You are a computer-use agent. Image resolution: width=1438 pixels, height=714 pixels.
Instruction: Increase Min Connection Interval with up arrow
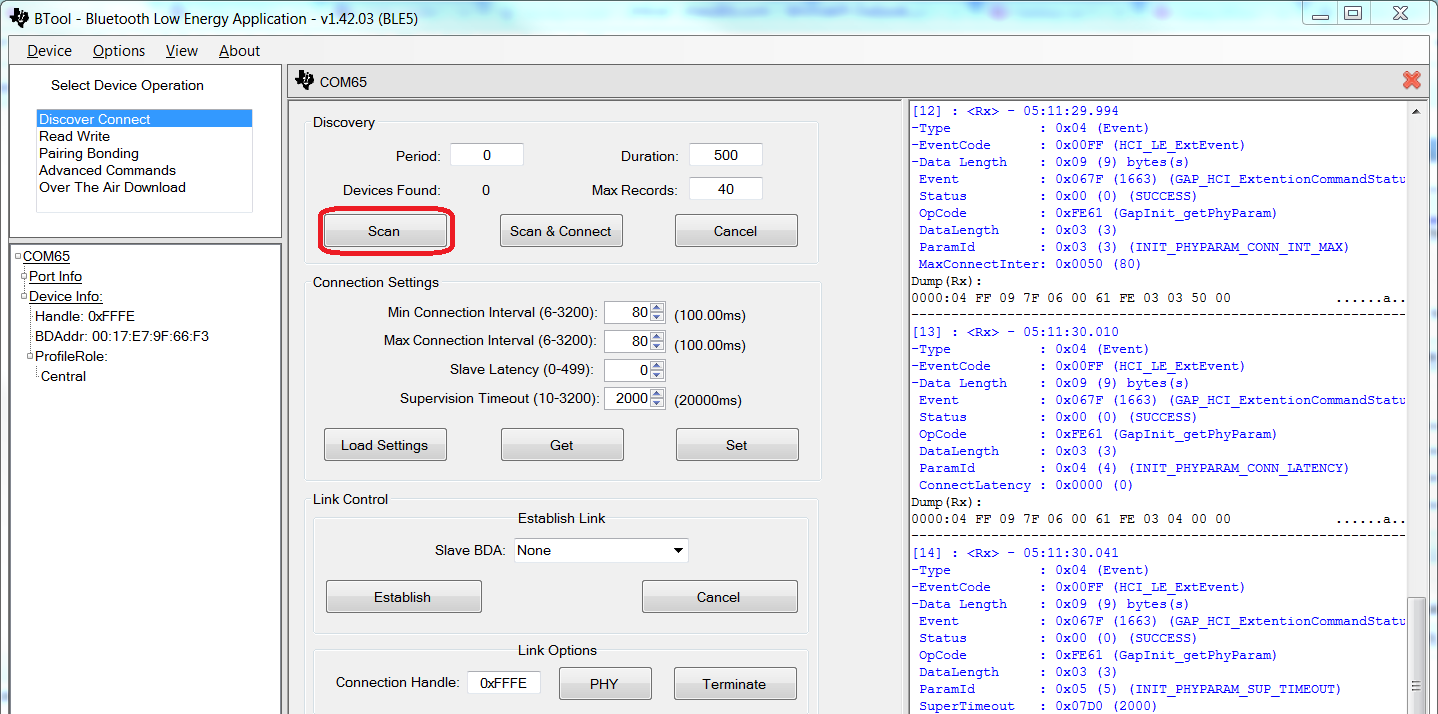coord(657,309)
